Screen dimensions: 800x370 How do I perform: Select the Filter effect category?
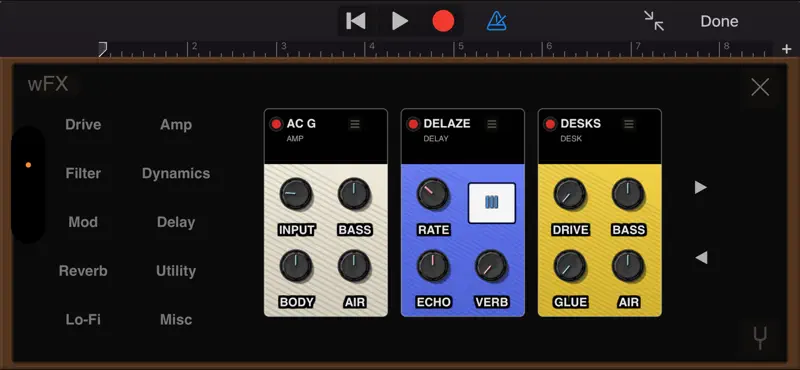pos(83,174)
